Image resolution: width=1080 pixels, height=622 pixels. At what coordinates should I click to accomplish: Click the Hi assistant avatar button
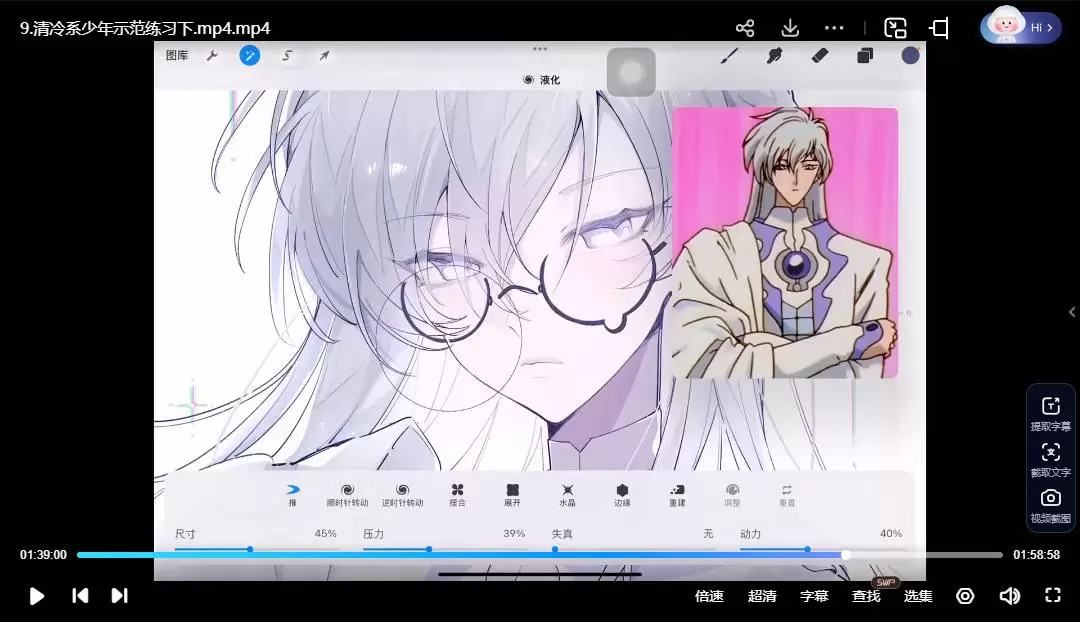1020,28
